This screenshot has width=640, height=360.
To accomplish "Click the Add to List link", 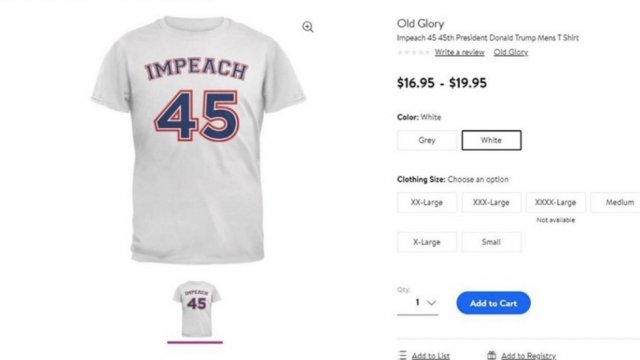I will (x=431, y=356).
